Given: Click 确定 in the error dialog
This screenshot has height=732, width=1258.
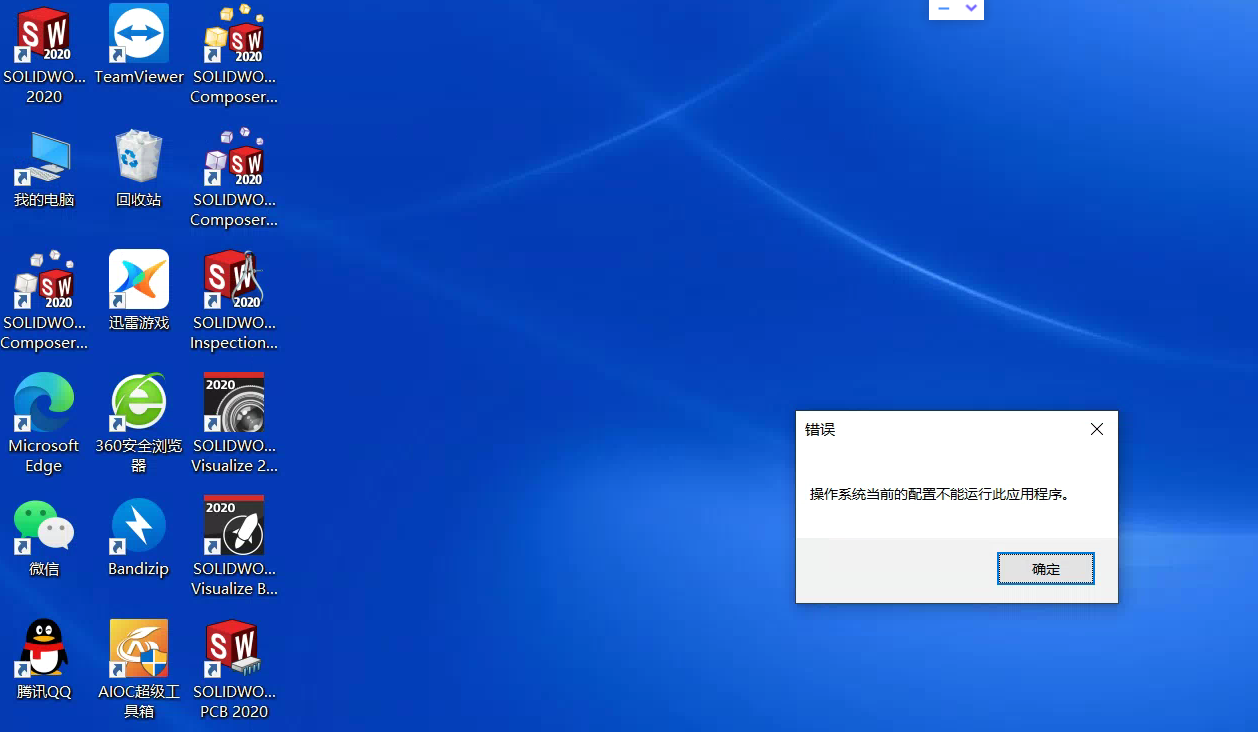Looking at the screenshot, I should pos(1046,569).
